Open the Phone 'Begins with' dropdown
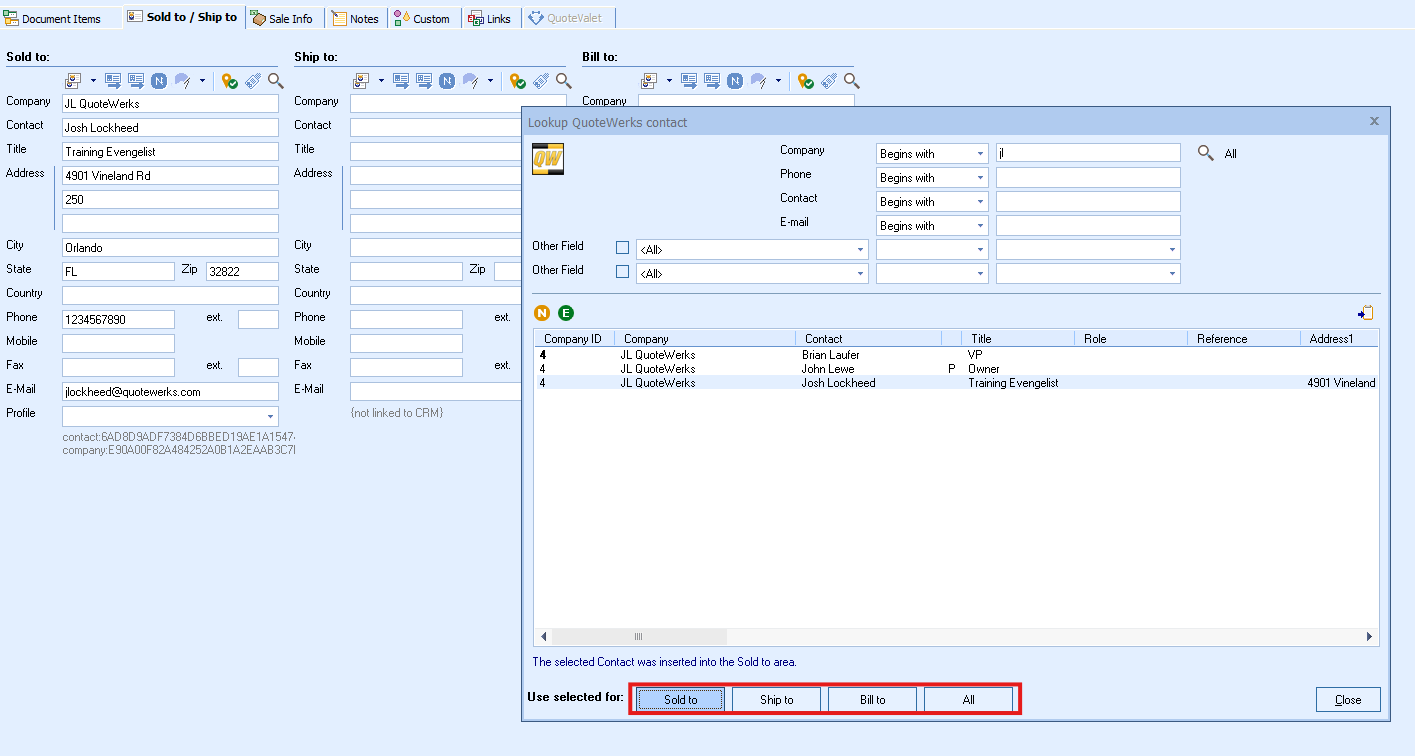 pyautogui.click(x=932, y=177)
